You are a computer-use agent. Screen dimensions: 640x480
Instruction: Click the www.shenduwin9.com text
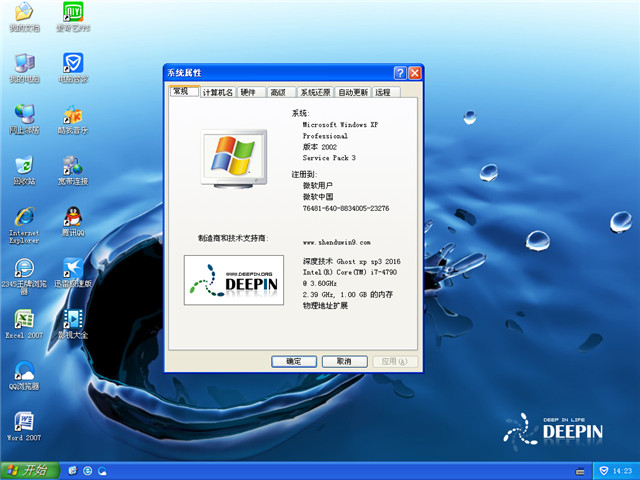coord(336,242)
